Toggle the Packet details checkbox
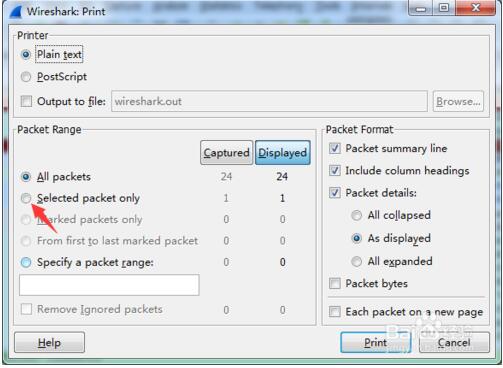This screenshot has height=368, width=503. coord(335,193)
